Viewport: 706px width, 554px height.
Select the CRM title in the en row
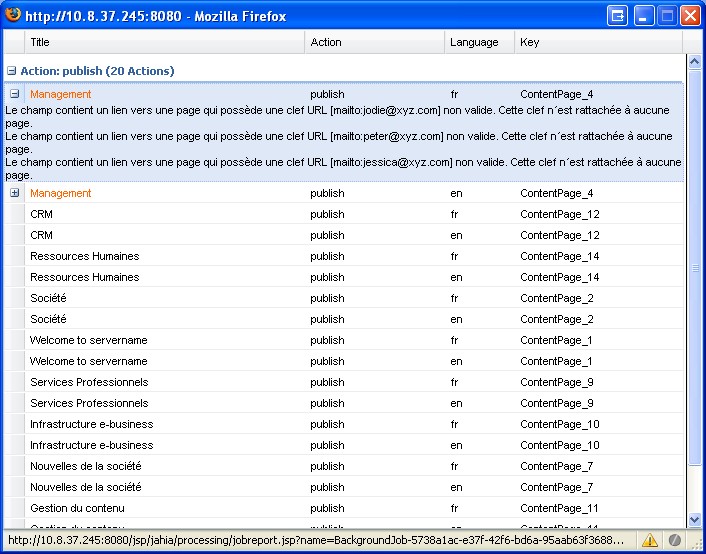coord(41,235)
